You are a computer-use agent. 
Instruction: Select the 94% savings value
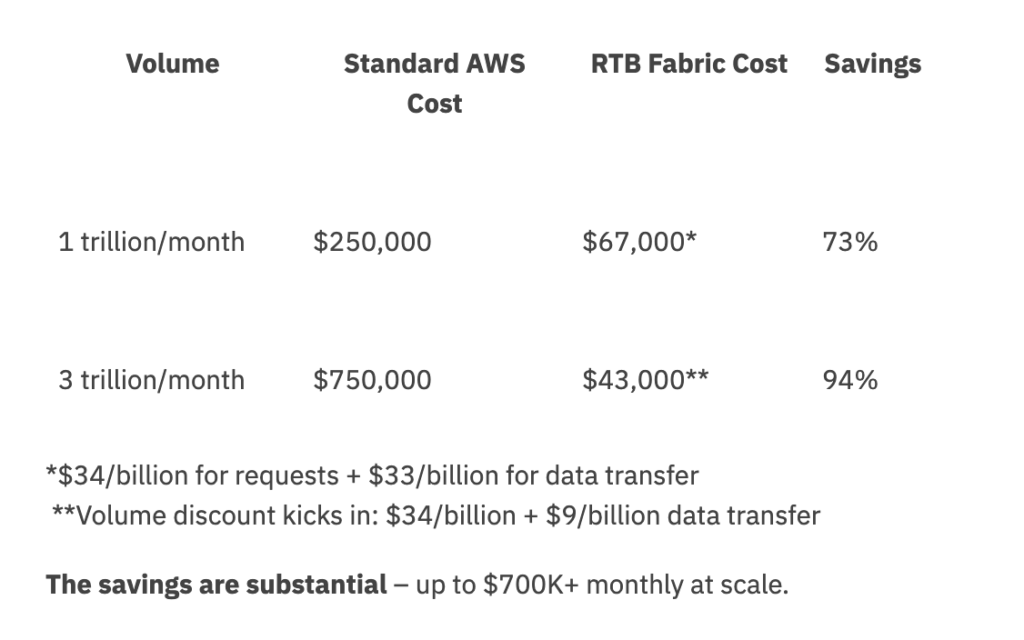click(x=849, y=380)
